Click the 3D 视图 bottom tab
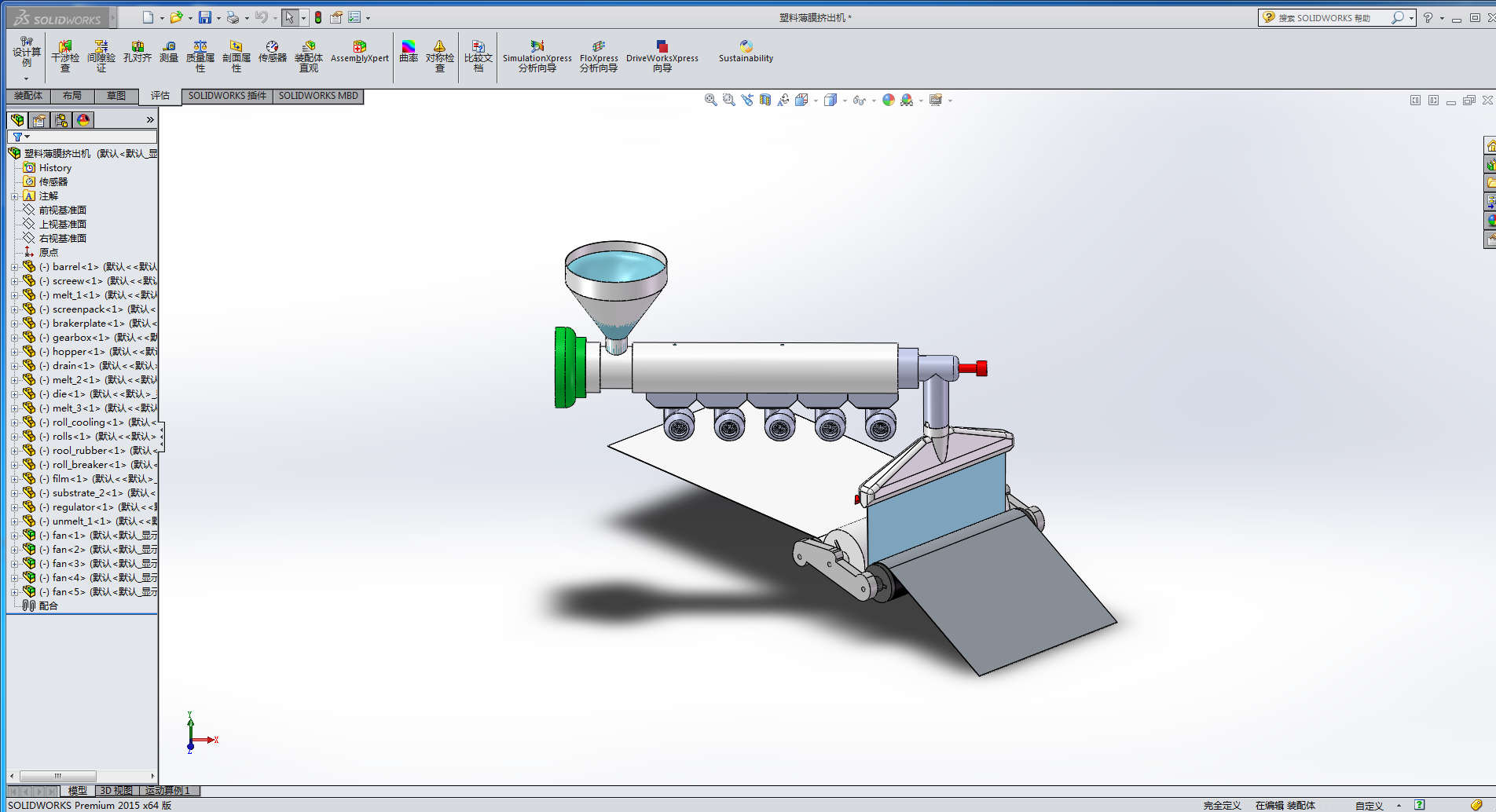Image resolution: width=1496 pixels, height=812 pixels. click(x=116, y=791)
